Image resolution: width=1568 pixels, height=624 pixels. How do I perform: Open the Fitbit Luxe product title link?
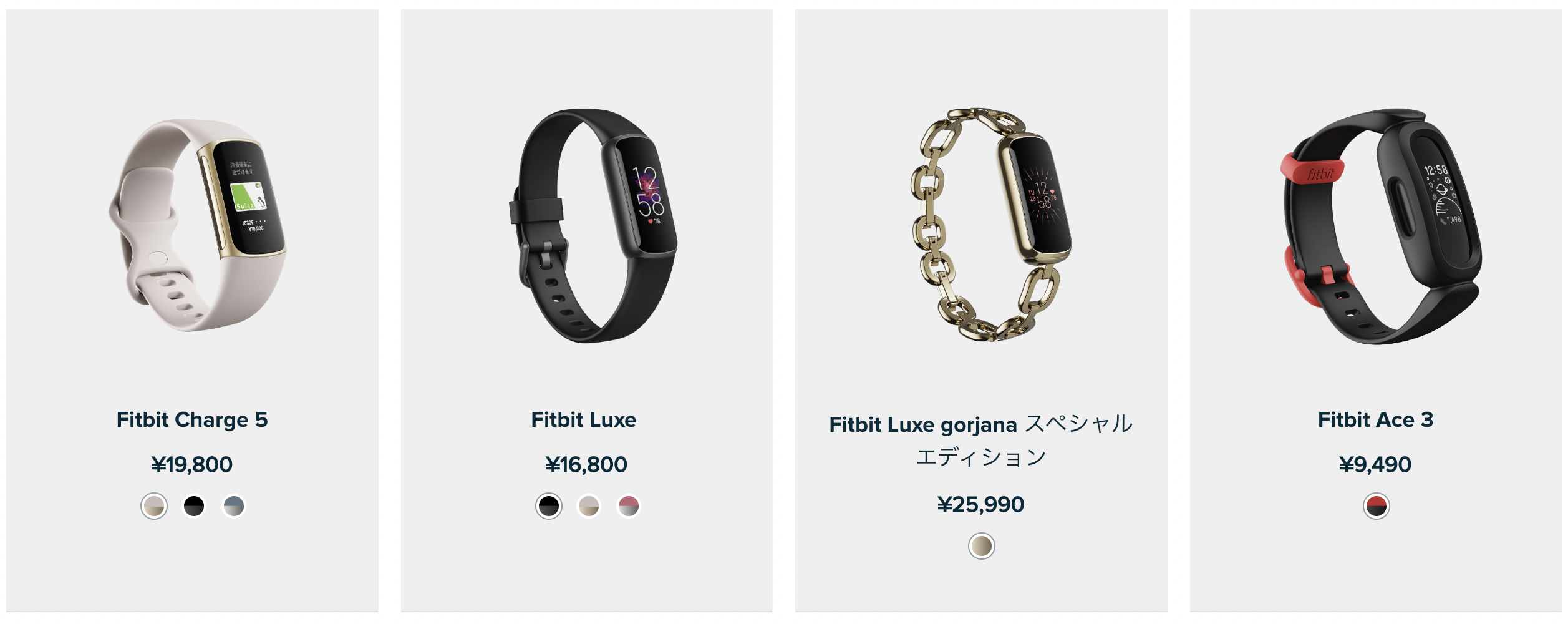pyautogui.click(x=584, y=420)
